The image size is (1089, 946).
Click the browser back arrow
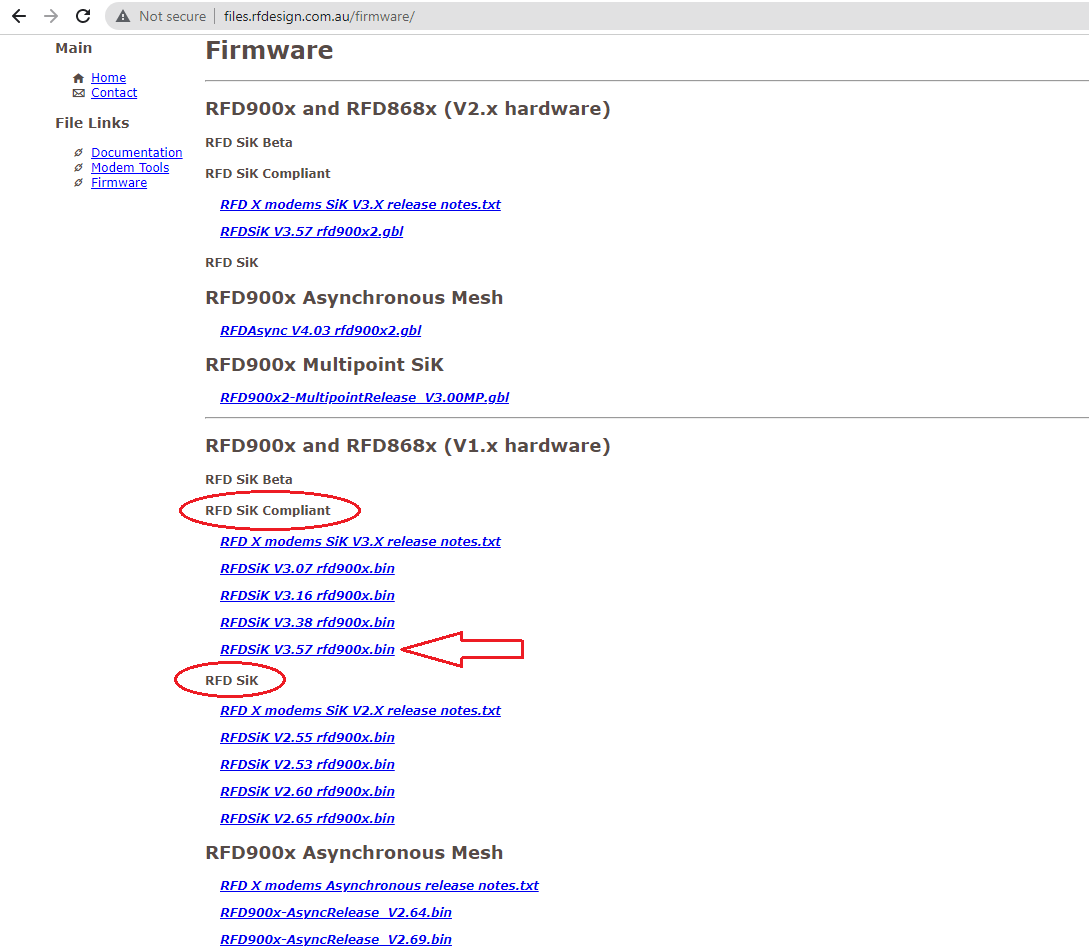click(x=19, y=16)
